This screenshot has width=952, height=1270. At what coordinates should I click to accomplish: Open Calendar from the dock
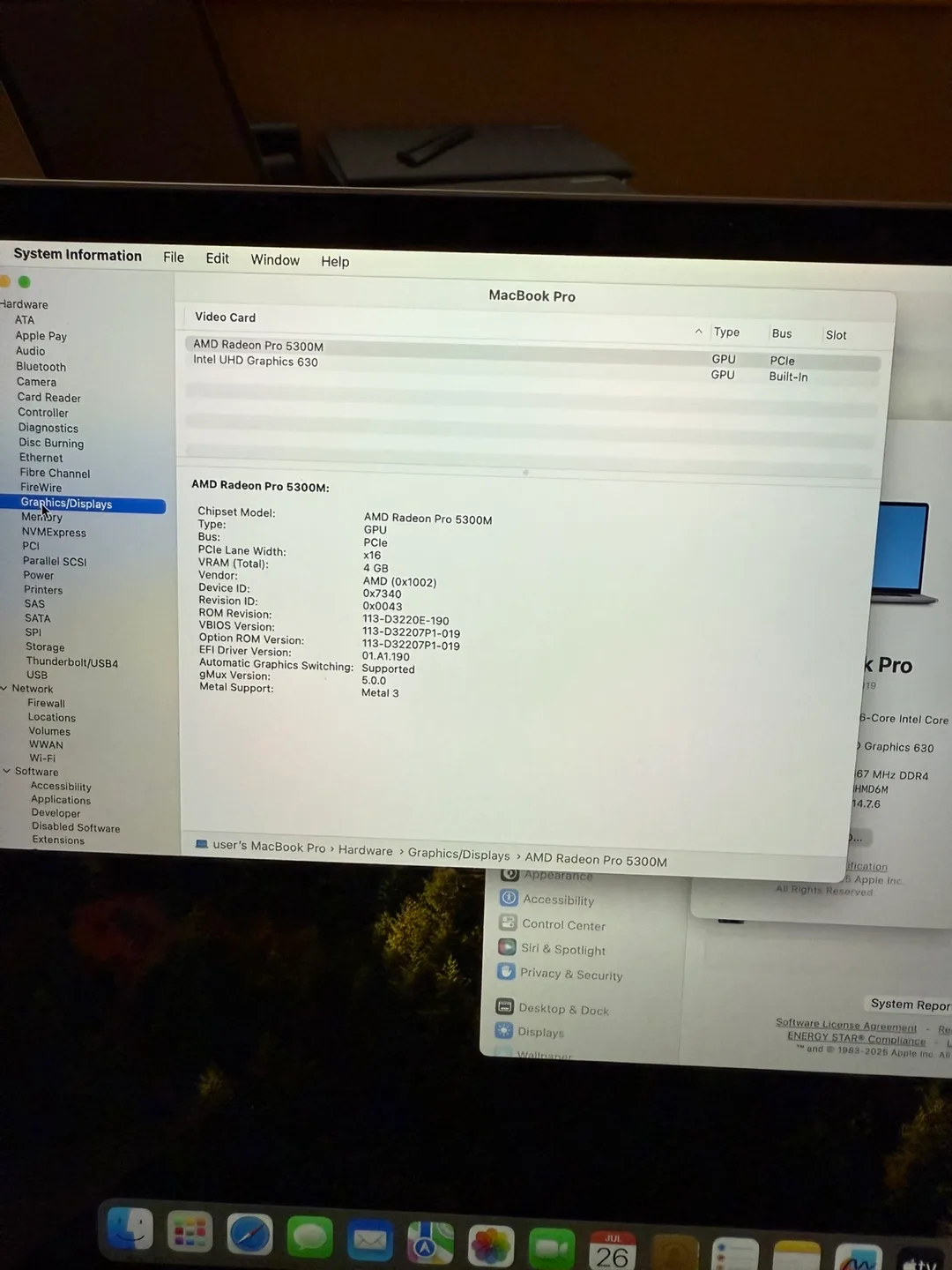(613, 1251)
